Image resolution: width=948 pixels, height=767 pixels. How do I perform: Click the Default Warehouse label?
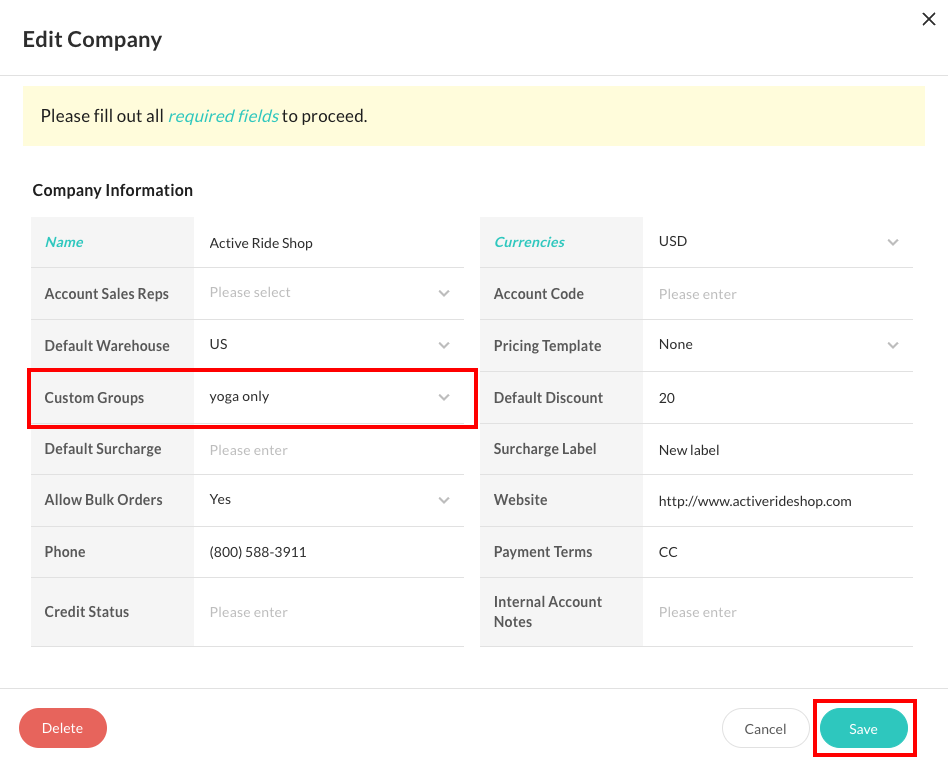pyautogui.click(x=107, y=345)
